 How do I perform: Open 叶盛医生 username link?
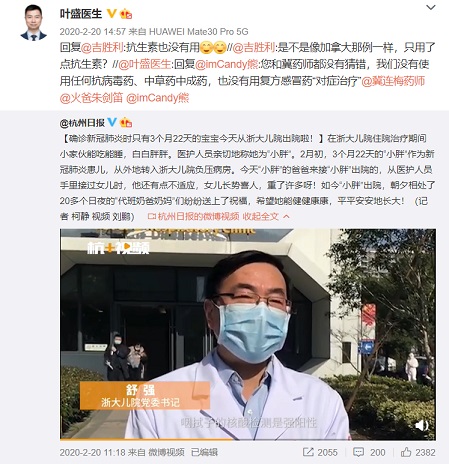tap(81, 14)
